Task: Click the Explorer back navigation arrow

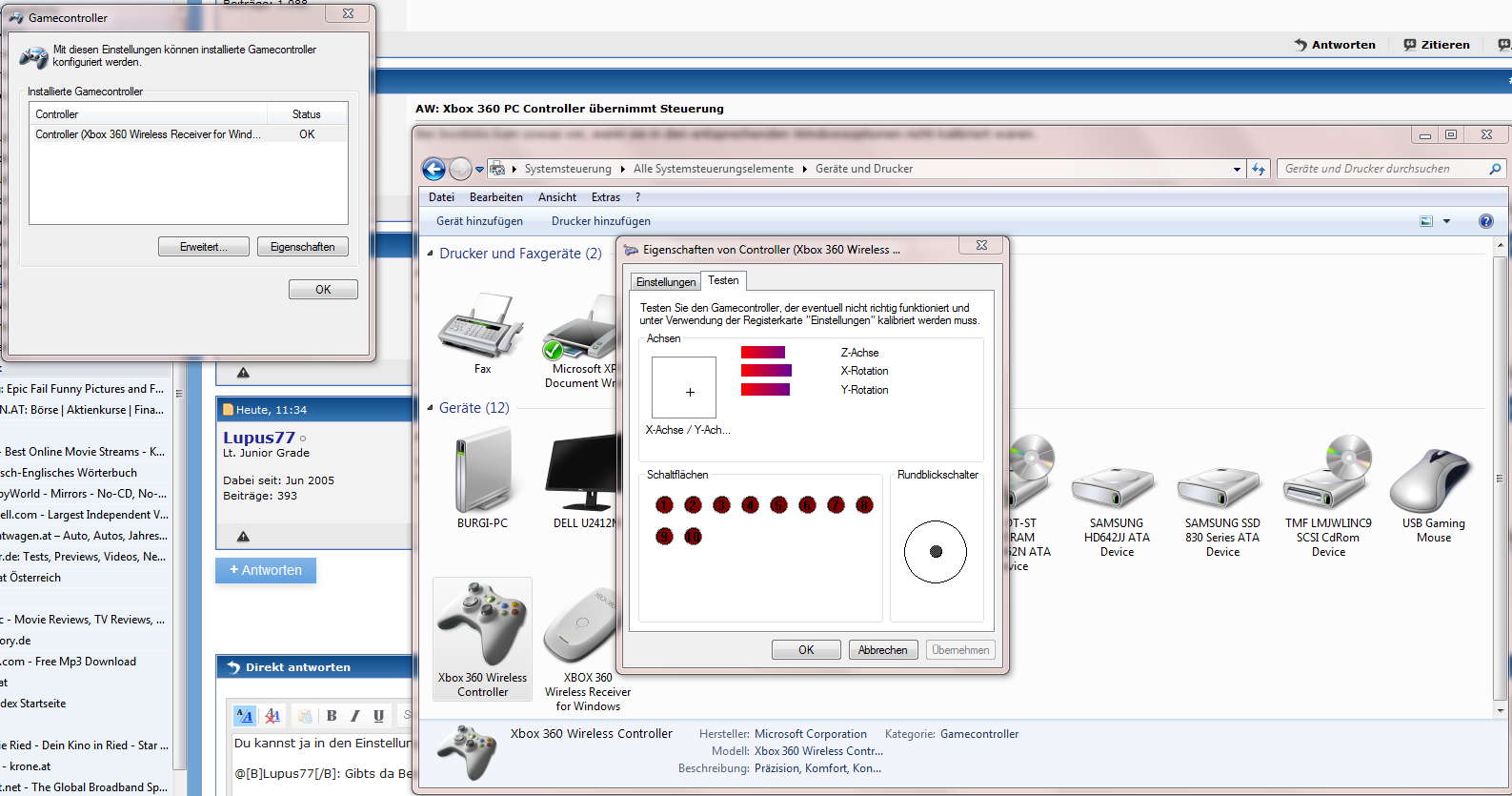Action: [433, 169]
